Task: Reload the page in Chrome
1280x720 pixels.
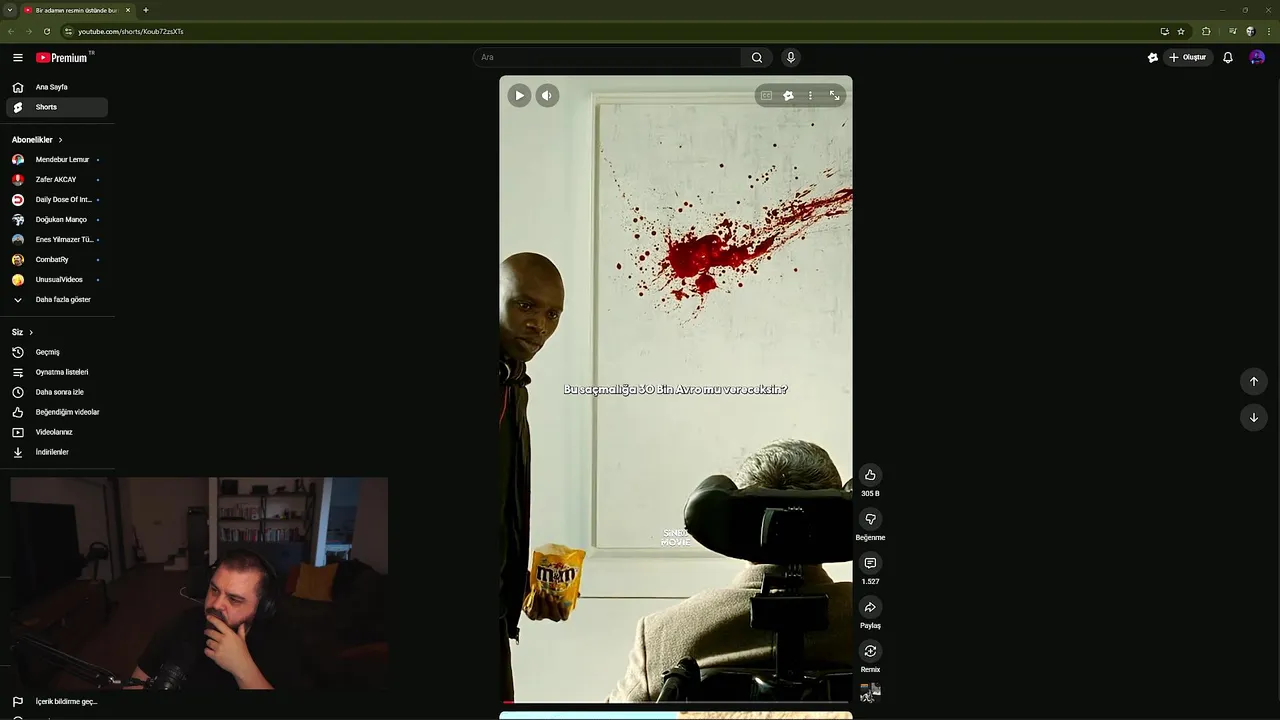Action: coord(46,31)
